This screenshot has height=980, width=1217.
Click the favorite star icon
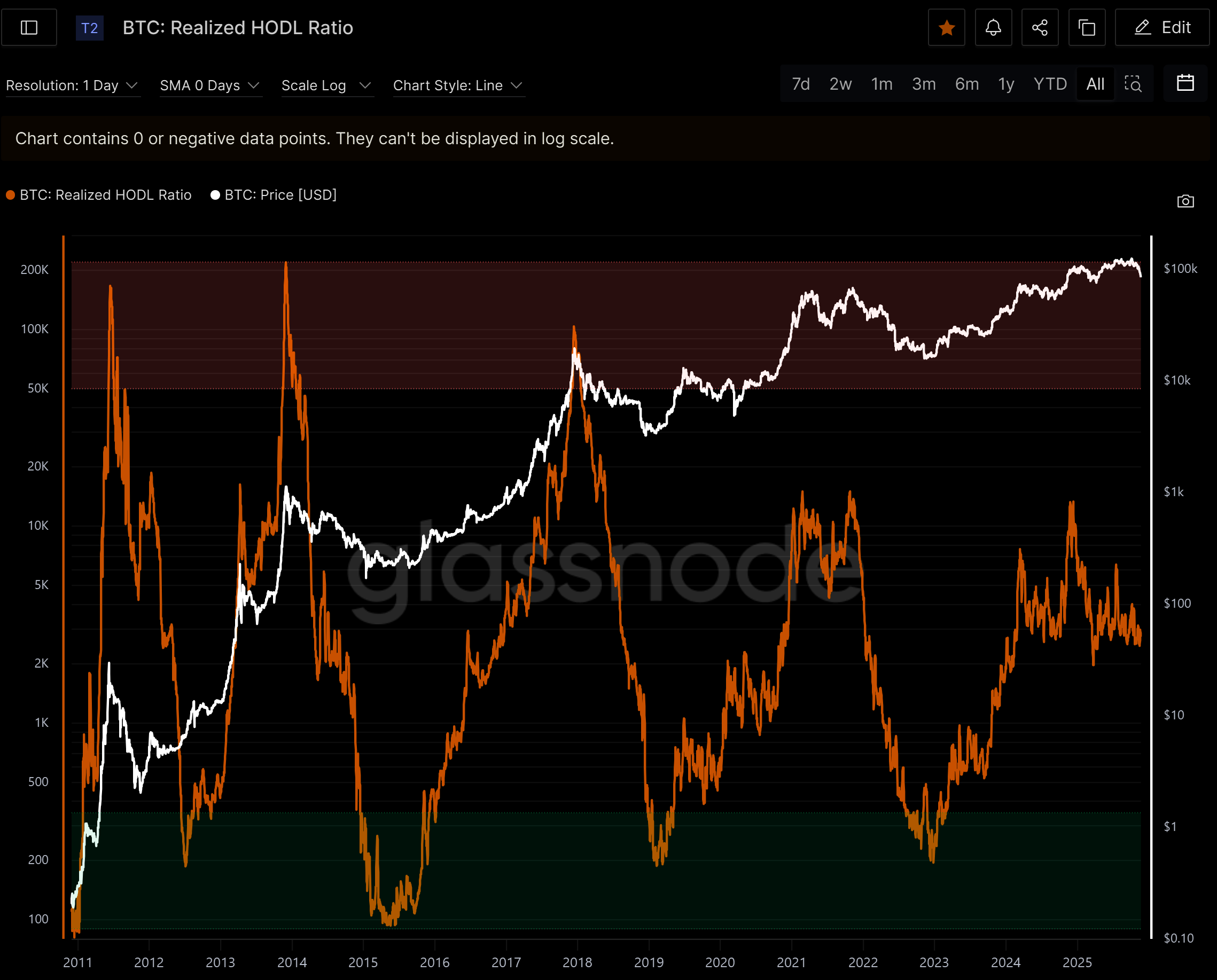[x=947, y=28]
